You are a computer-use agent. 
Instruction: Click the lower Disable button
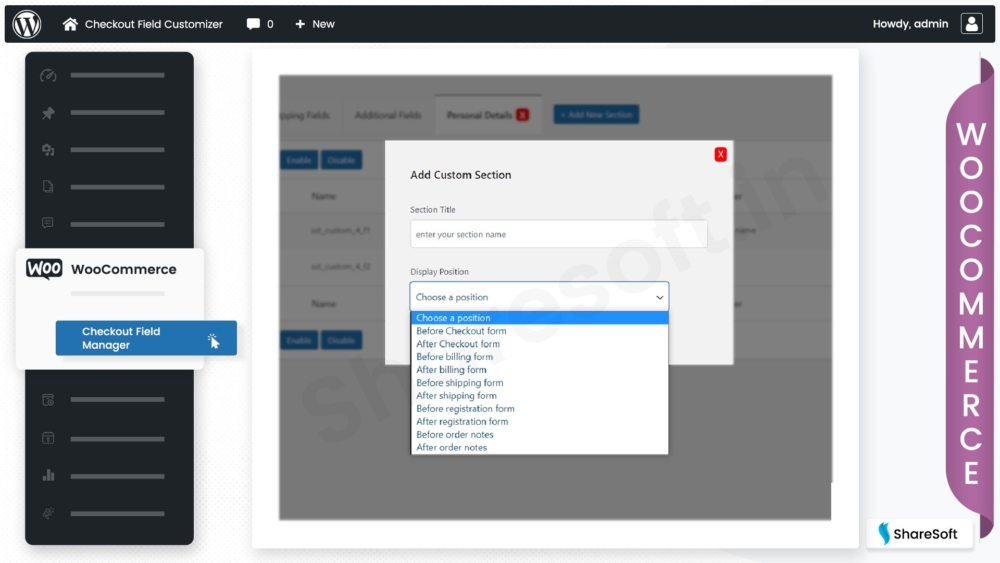pyautogui.click(x=341, y=340)
